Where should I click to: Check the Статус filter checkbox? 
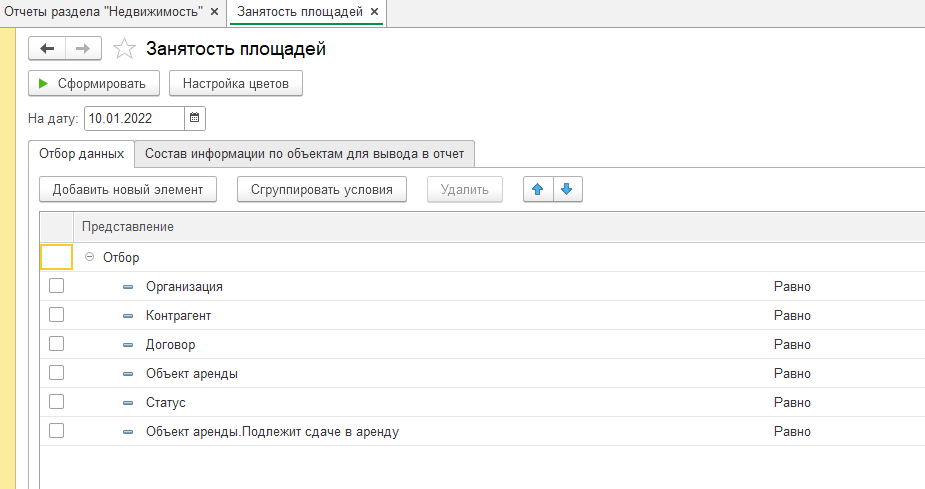(56, 402)
